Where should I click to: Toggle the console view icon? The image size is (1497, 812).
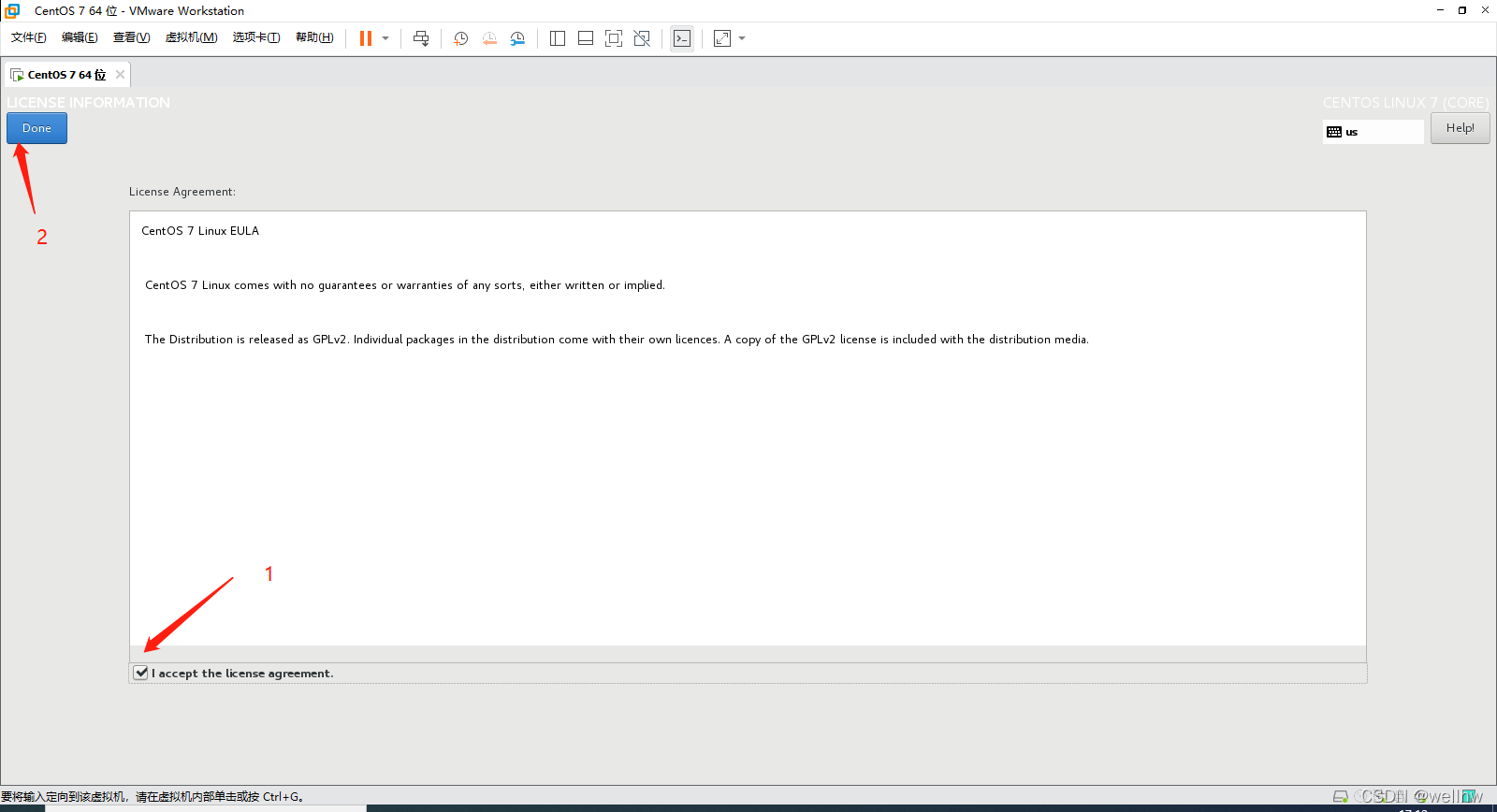pyautogui.click(x=682, y=38)
